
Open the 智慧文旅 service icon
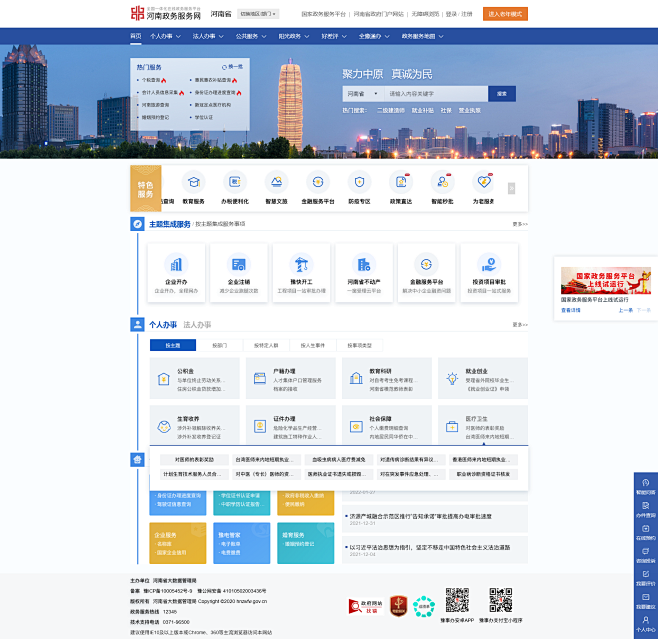(x=276, y=182)
